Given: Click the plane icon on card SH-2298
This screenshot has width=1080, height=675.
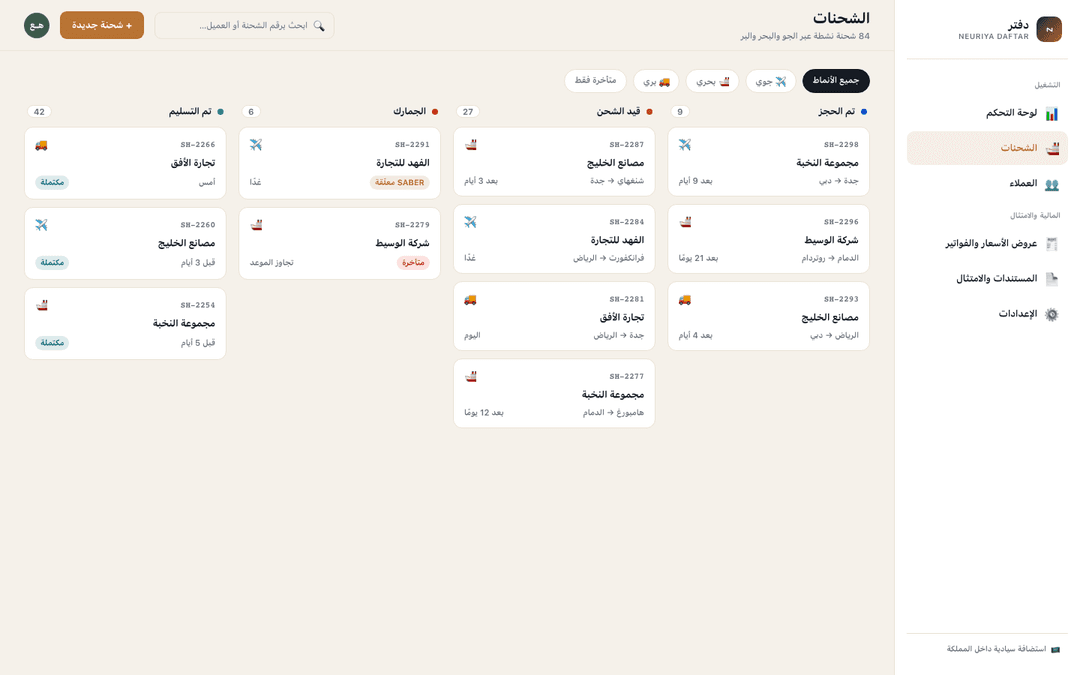Looking at the screenshot, I should pos(685,145).
